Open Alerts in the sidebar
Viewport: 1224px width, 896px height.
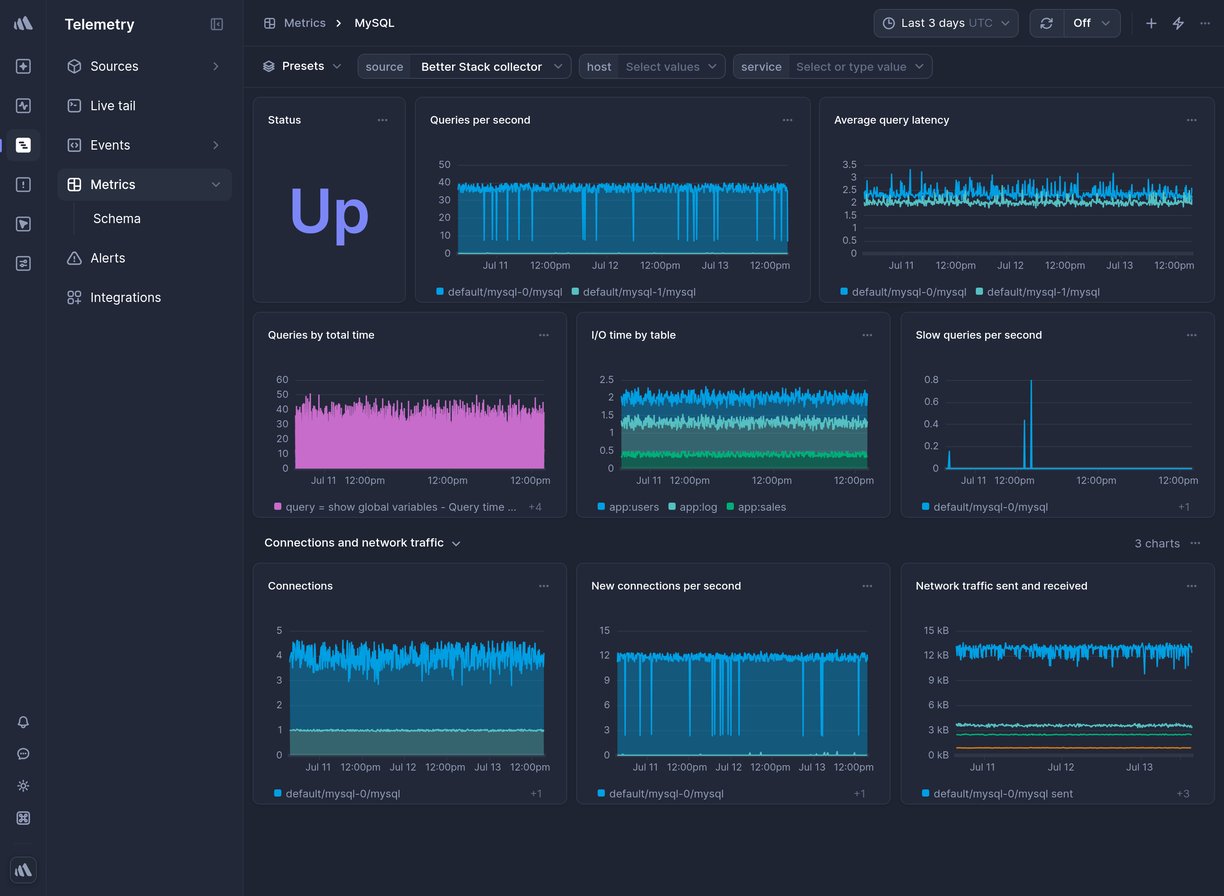(144, 258)
